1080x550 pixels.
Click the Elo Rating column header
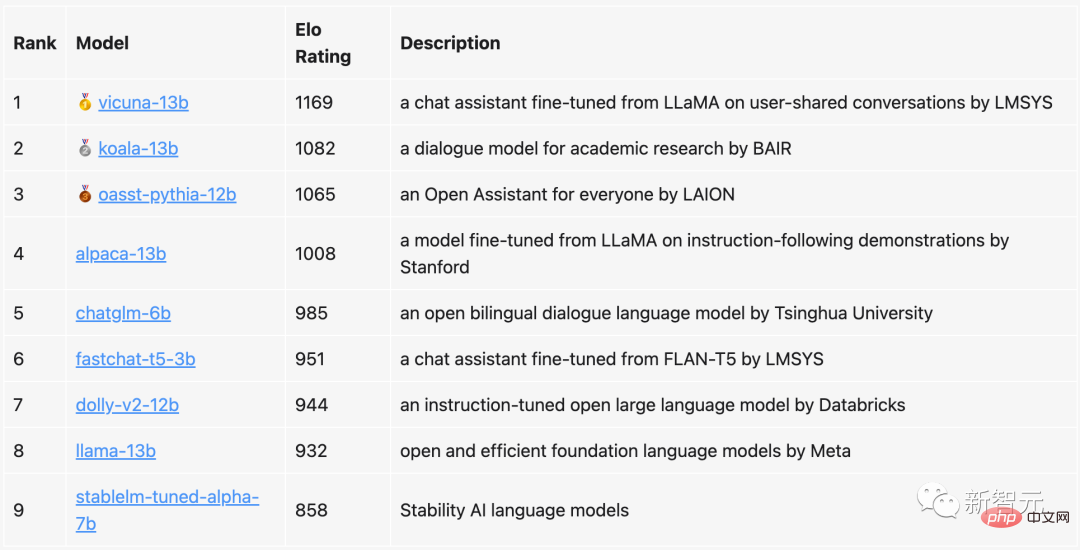323,43
